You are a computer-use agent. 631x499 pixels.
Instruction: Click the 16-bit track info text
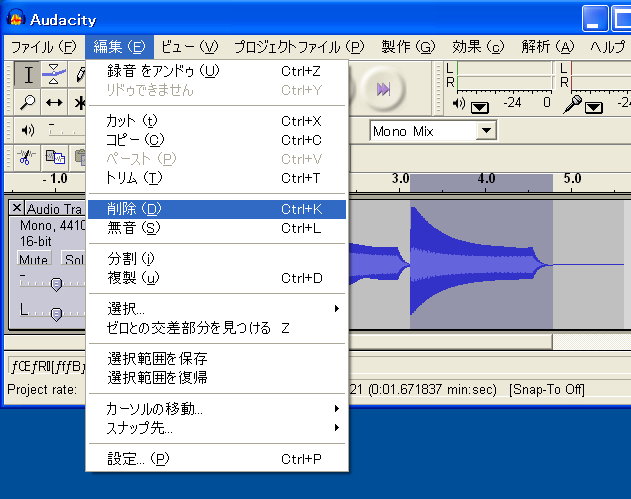36,241
